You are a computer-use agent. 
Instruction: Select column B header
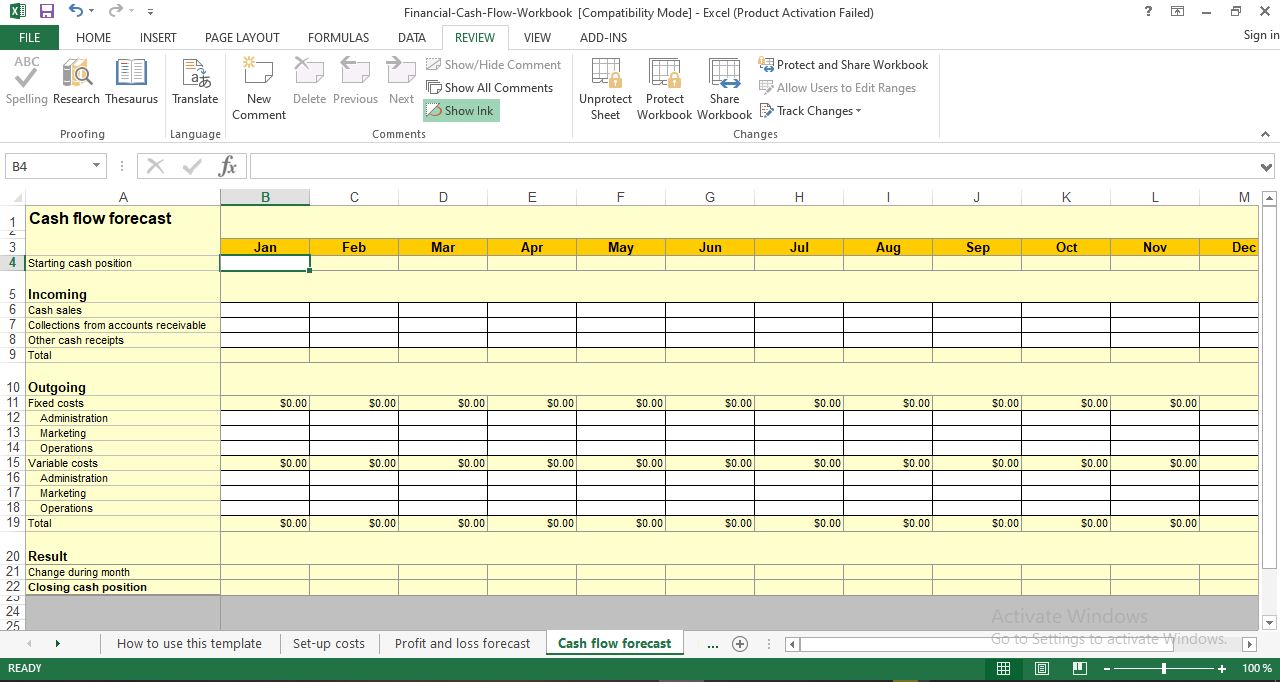265,197
